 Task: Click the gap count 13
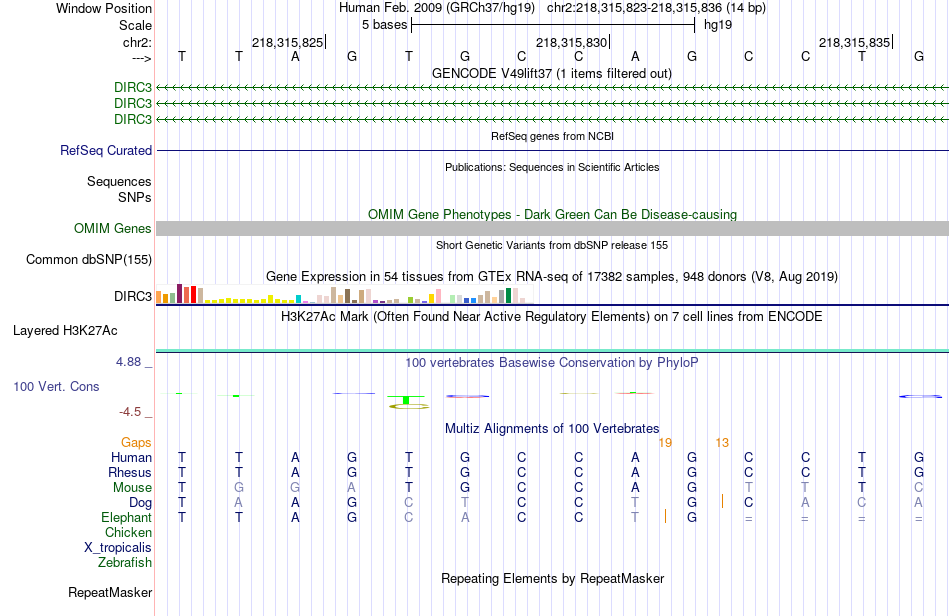click(x=722, y=443)
